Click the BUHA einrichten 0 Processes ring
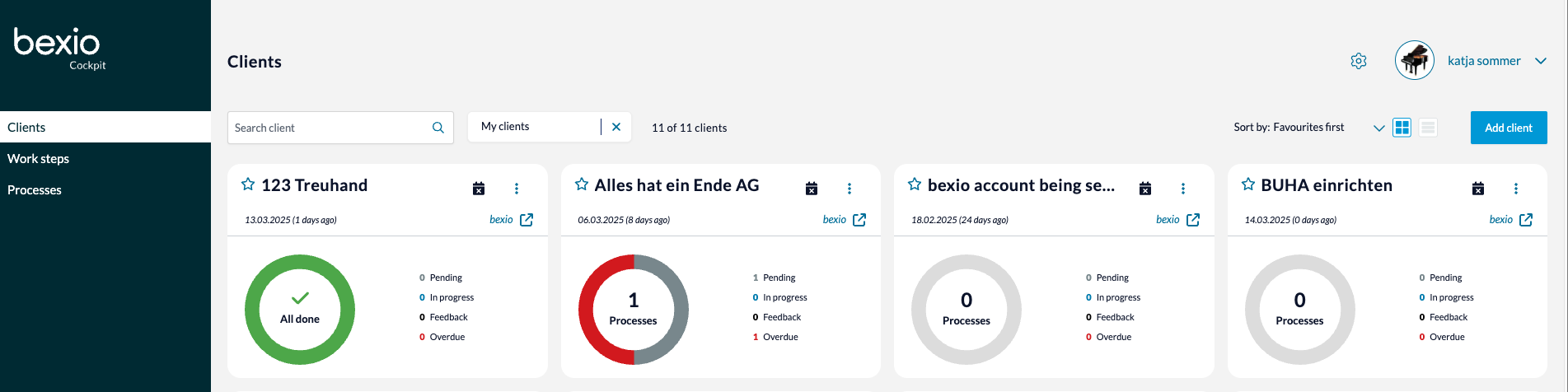1568x392 pixels. point(1300,310)
